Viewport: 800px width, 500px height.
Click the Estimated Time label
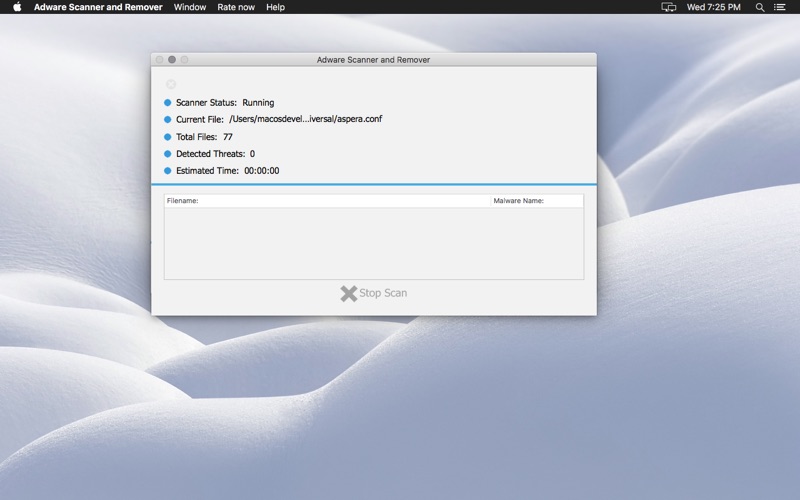click(x=208, y=170)
